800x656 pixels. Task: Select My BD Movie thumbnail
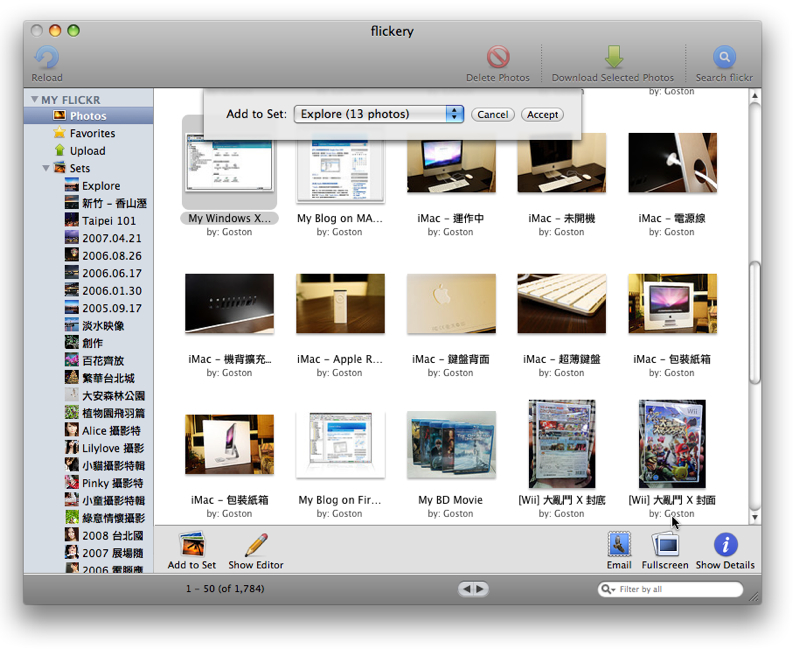click(451, 445)
